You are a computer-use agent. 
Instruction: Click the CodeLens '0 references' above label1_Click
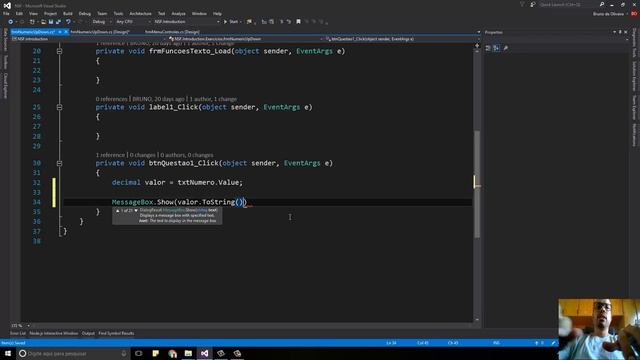111,99
